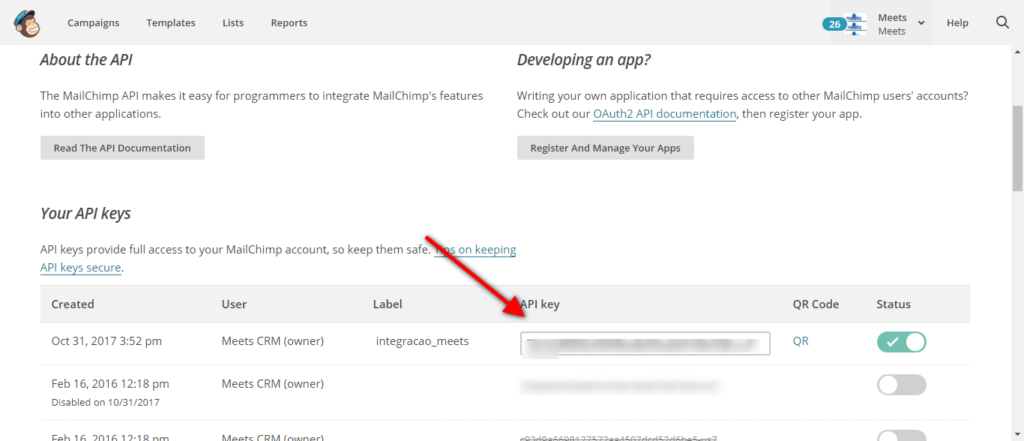Click the User column header

coord(234,304)
